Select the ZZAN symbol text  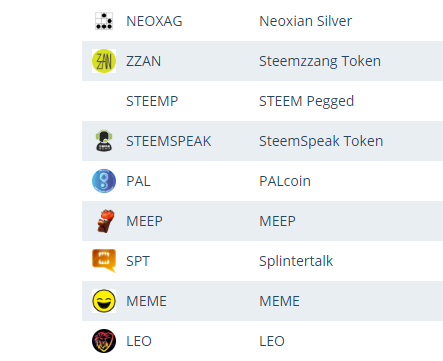(143, 61)
